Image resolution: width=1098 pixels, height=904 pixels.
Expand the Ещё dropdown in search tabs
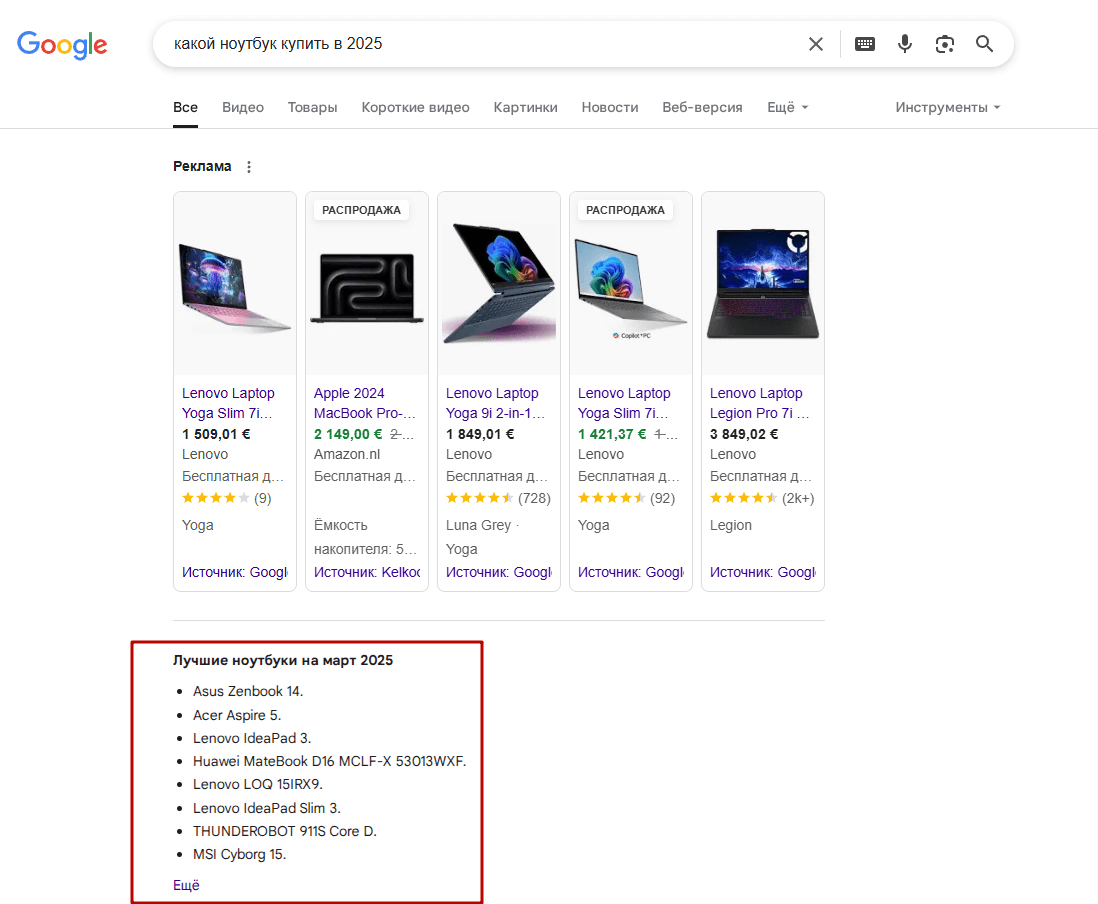787,107
